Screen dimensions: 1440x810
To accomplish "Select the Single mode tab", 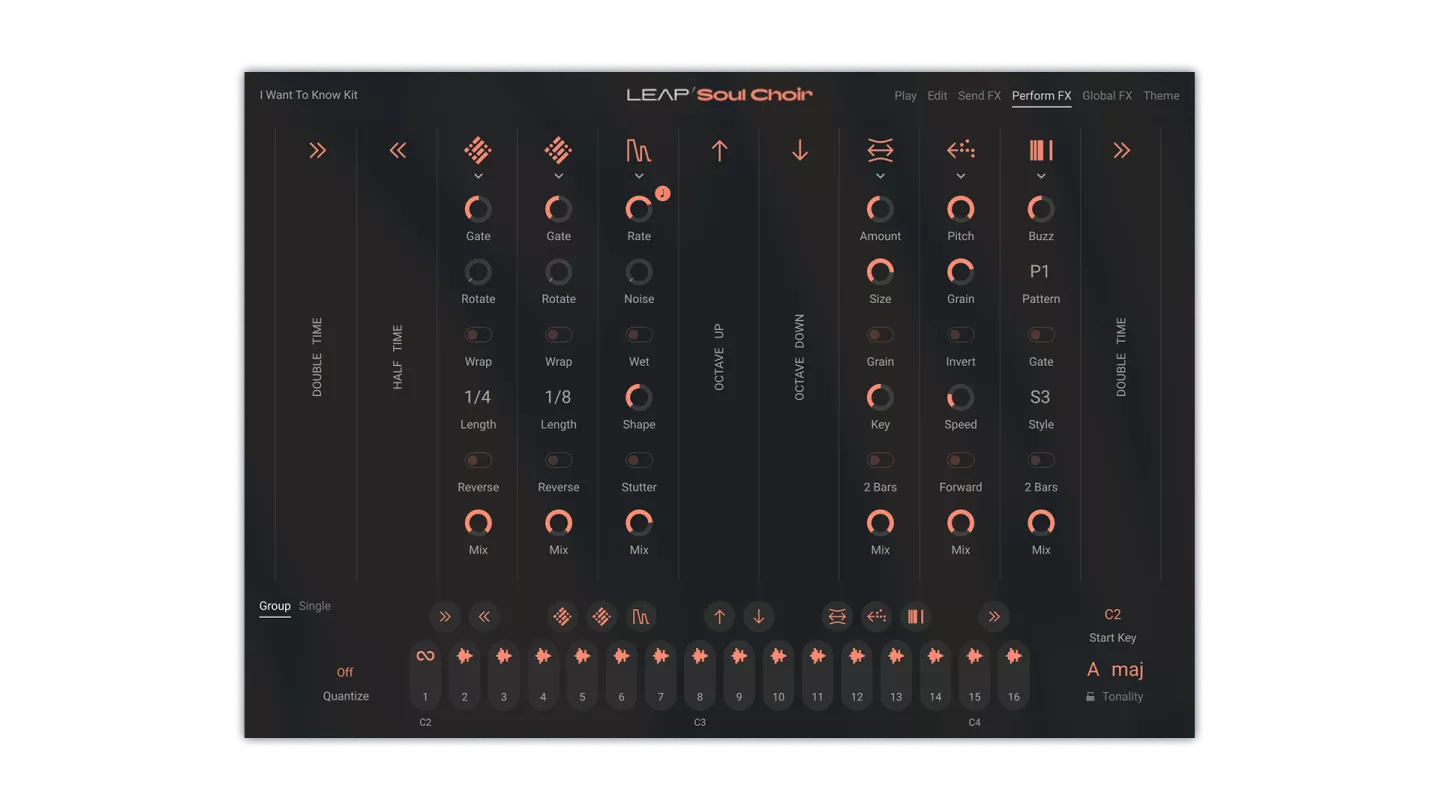I will (x=314, y=606).
